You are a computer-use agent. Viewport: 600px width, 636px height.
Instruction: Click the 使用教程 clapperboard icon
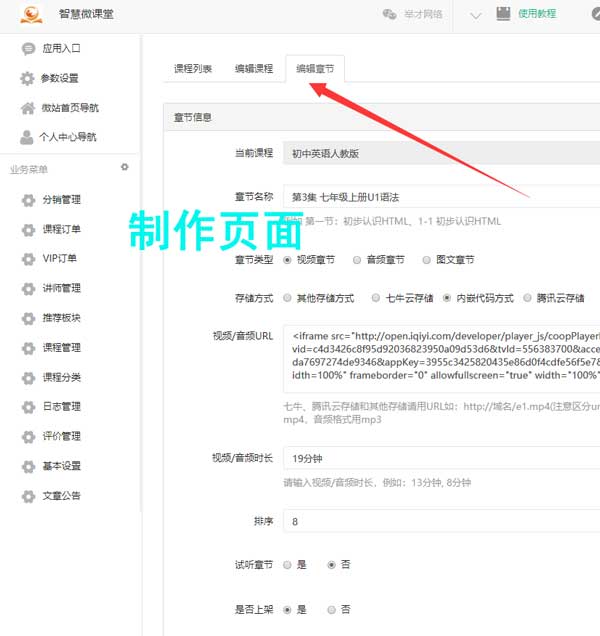tap(503, 14)
